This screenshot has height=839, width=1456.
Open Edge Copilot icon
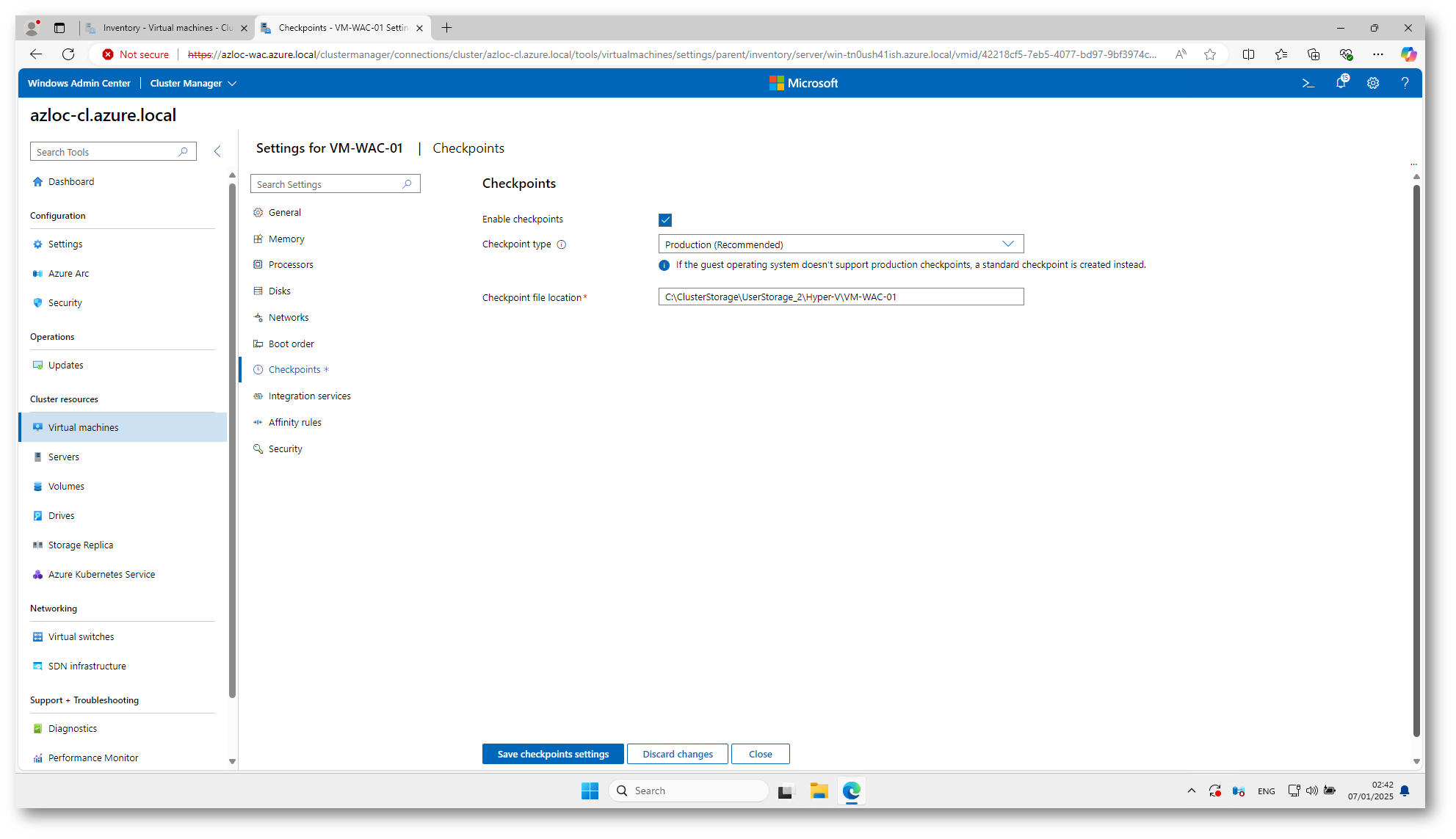click(1408, 54)
